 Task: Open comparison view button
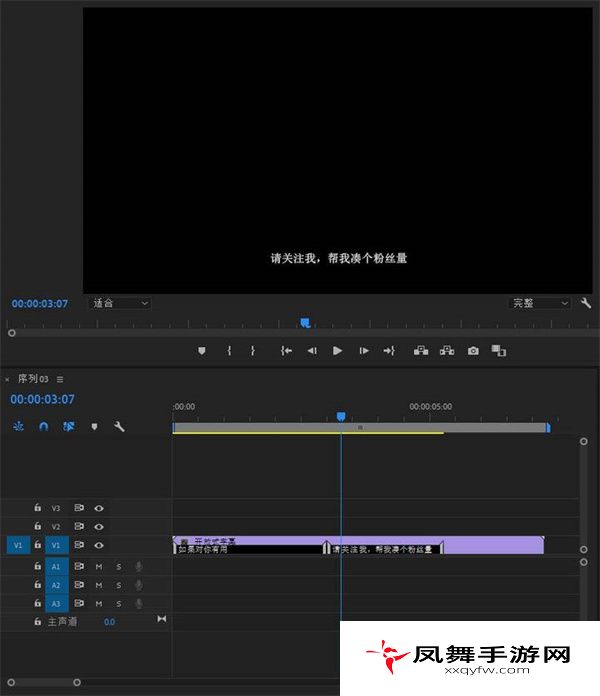pos(498,351)
